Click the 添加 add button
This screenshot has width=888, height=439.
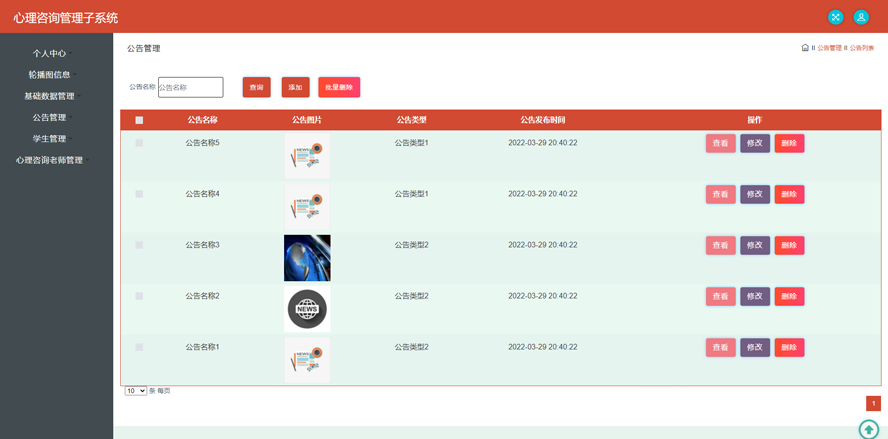coord(295,87)
